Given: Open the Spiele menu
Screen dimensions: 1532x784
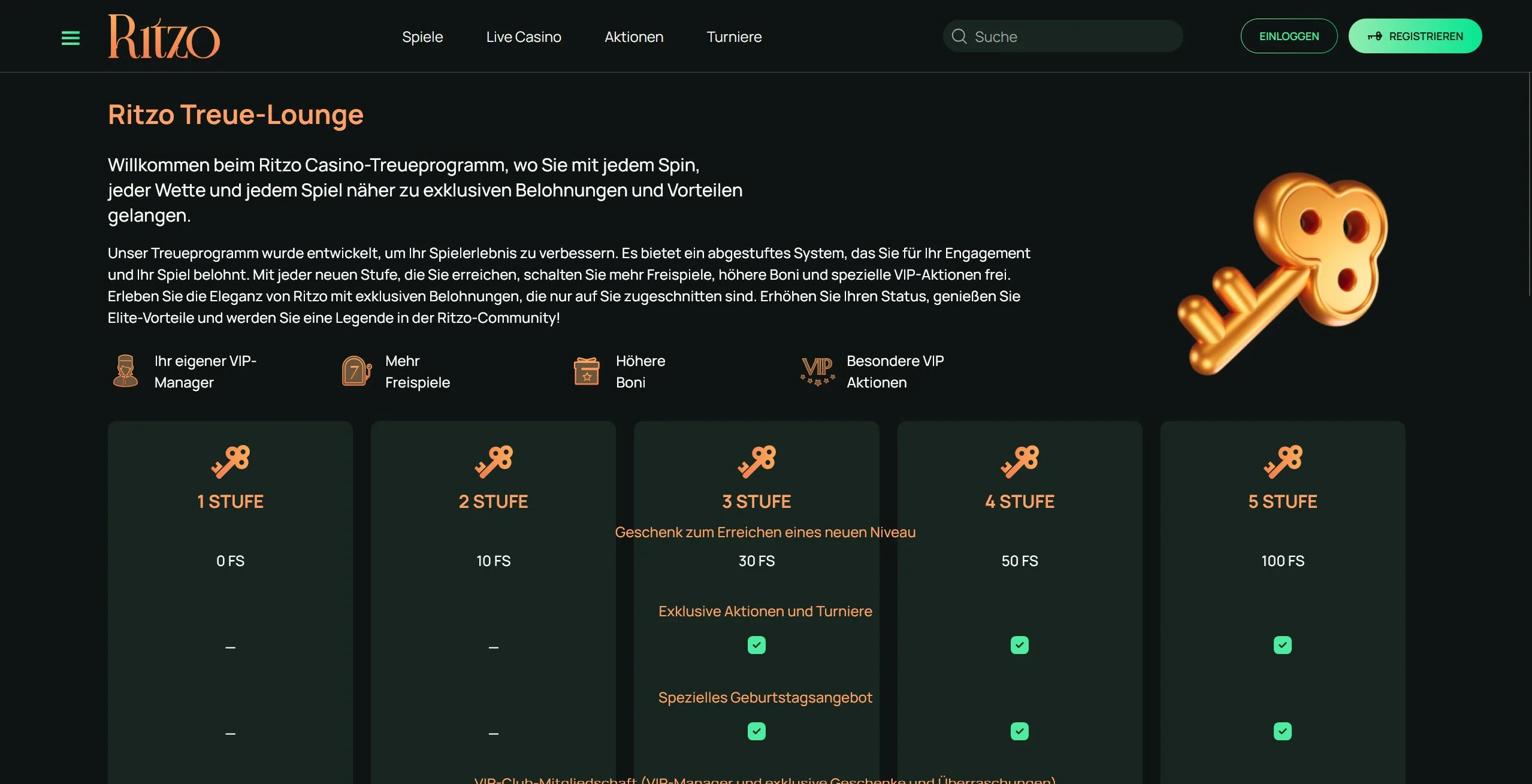Looking at the screenshot, I should click(x=422, y=37).
